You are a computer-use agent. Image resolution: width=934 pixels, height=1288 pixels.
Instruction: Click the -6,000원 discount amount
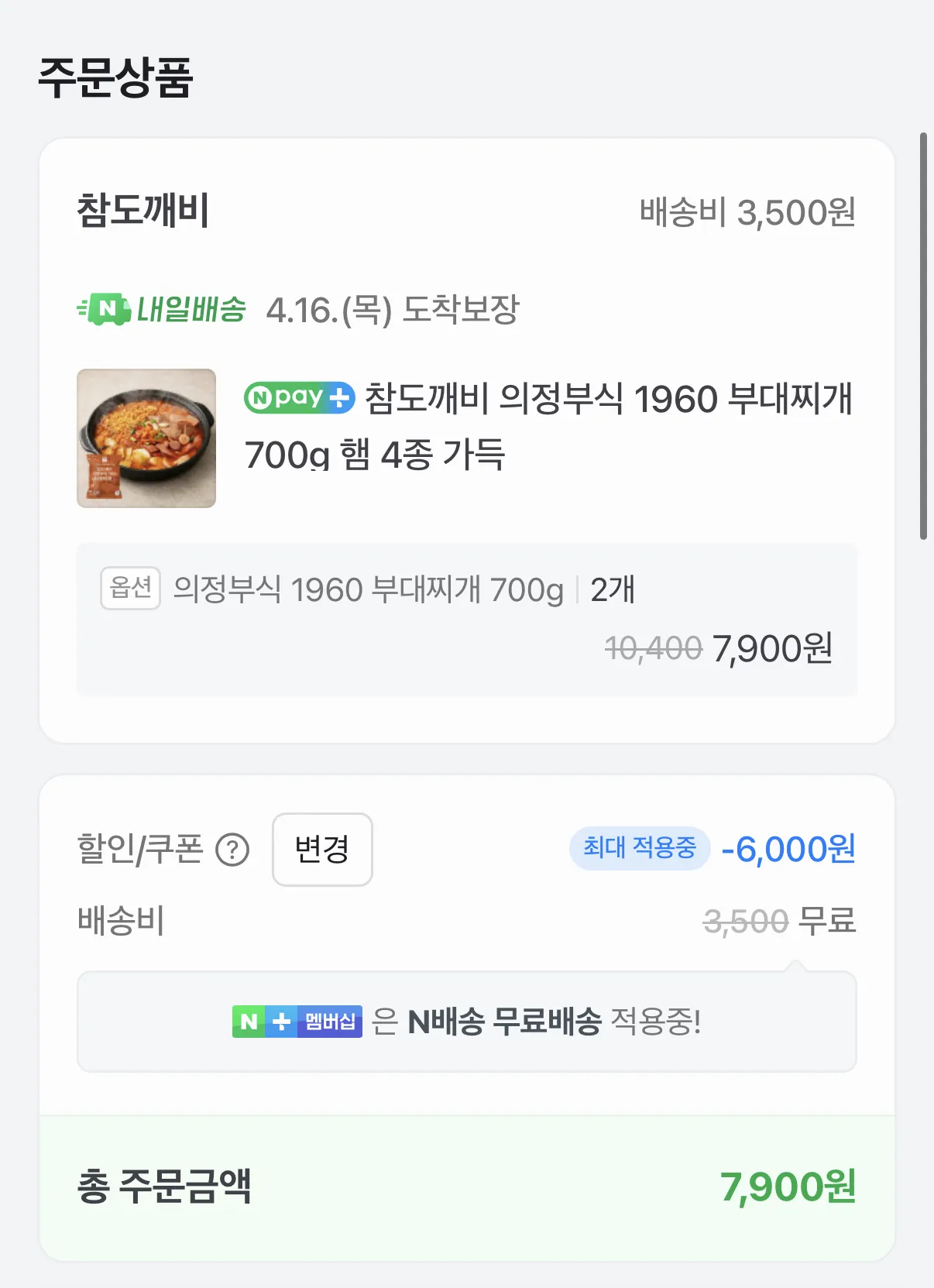[x=788, y=850]
